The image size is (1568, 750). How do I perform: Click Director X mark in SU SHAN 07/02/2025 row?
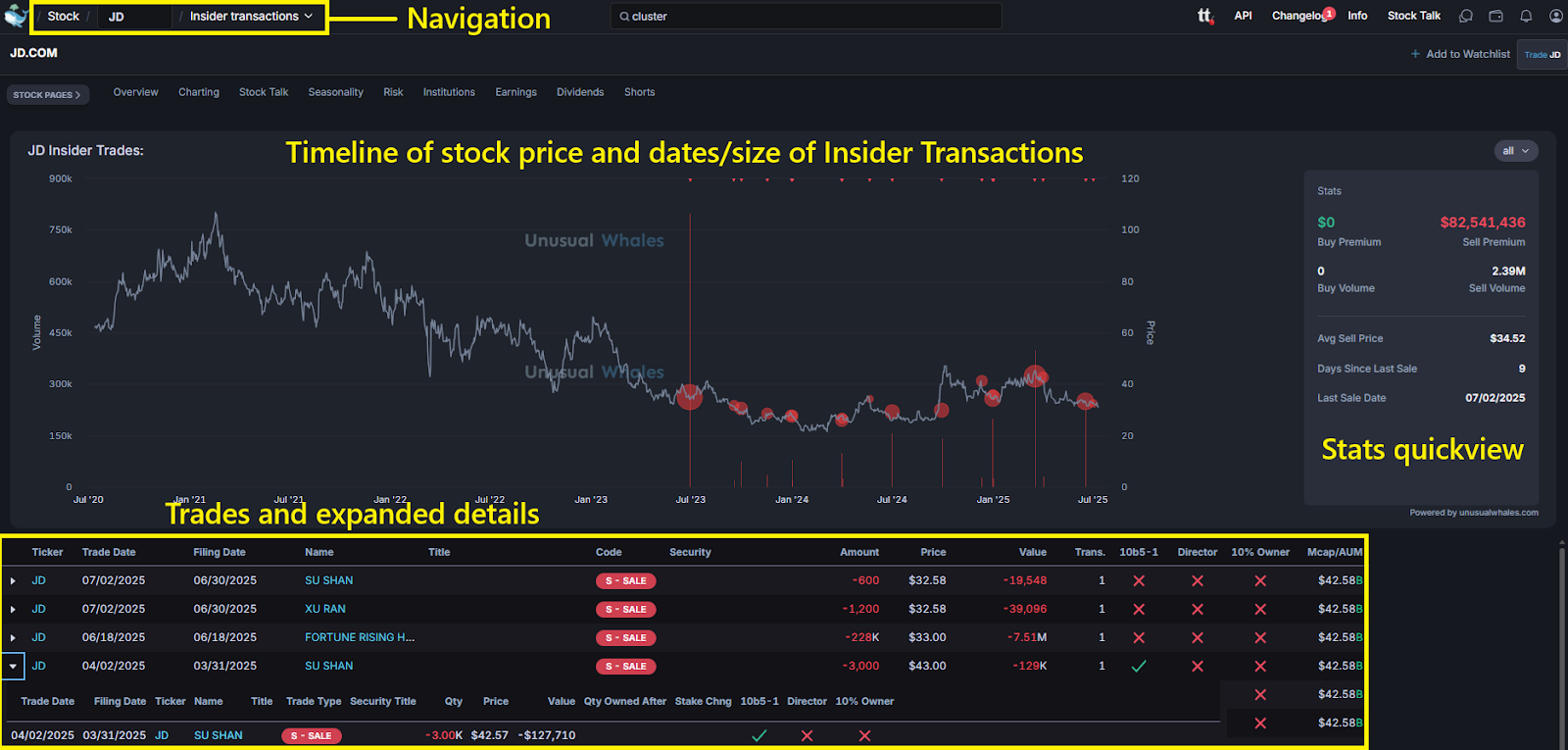pyautogui.click(x=1198, y=580)
